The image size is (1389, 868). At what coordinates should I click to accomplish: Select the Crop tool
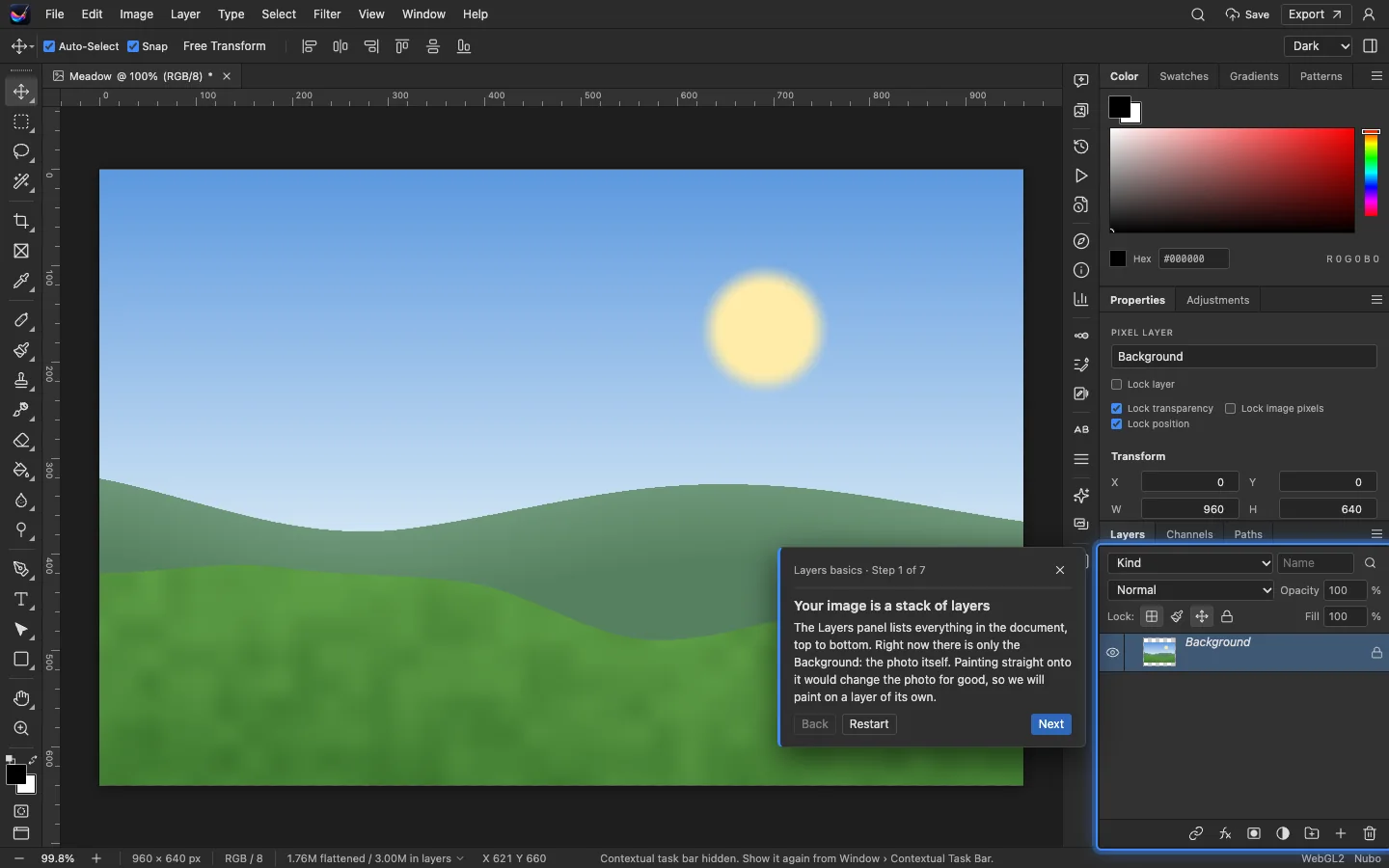(21, 221)
